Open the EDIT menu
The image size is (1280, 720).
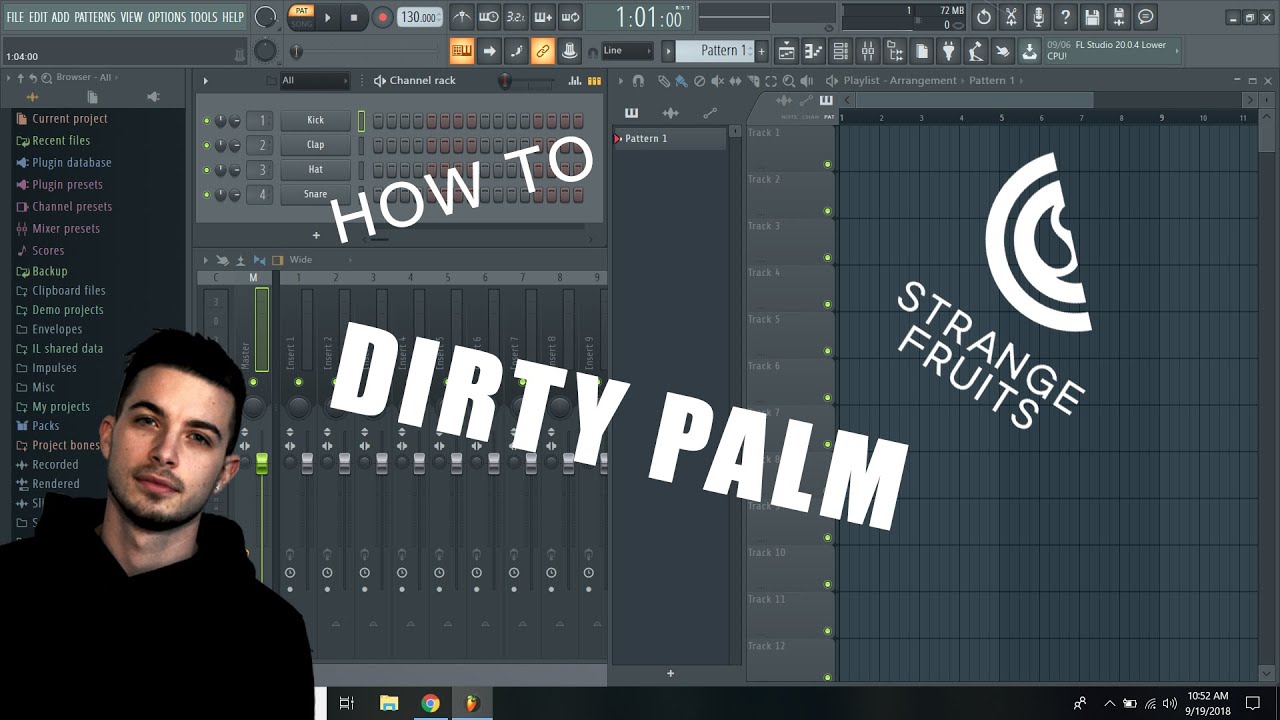pos(38,17)
